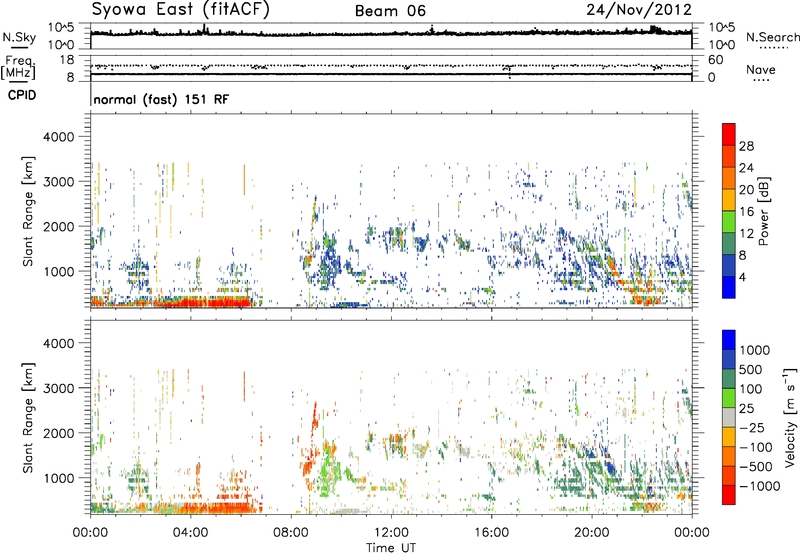Click the "18" frequency axis tick
This screenshot has height=554, width=800.
(x=66, y=60)
